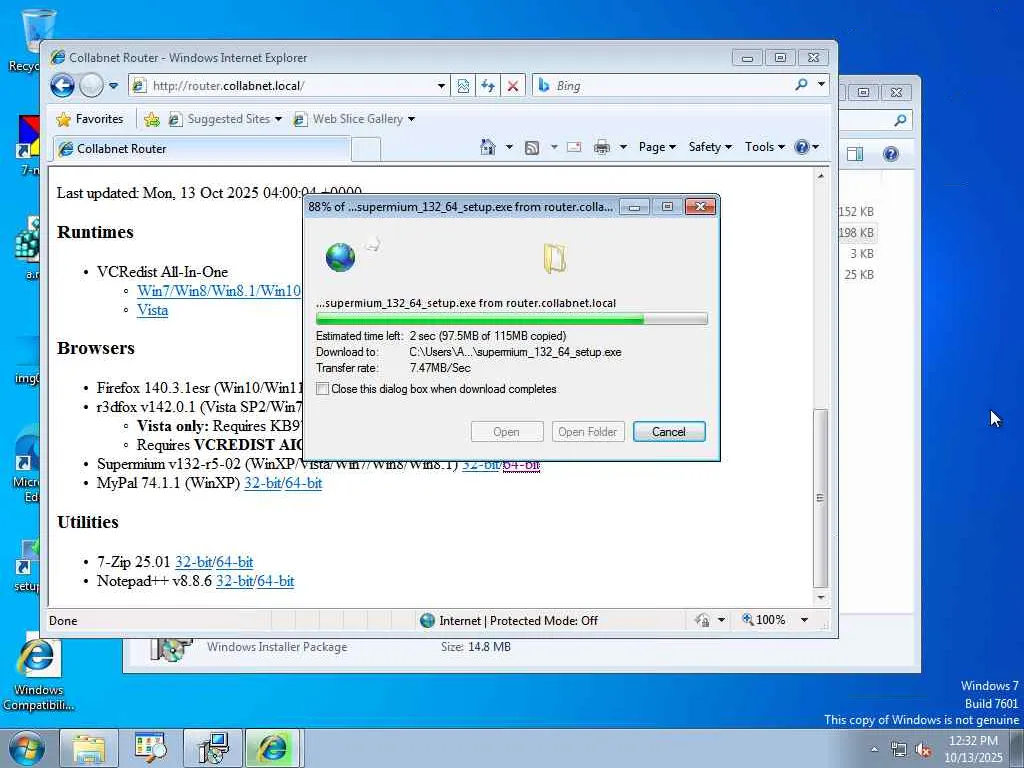The image size is (1024, 768).
Task: Click the muted volume tray icon
Action: click(x=923, y=750)
